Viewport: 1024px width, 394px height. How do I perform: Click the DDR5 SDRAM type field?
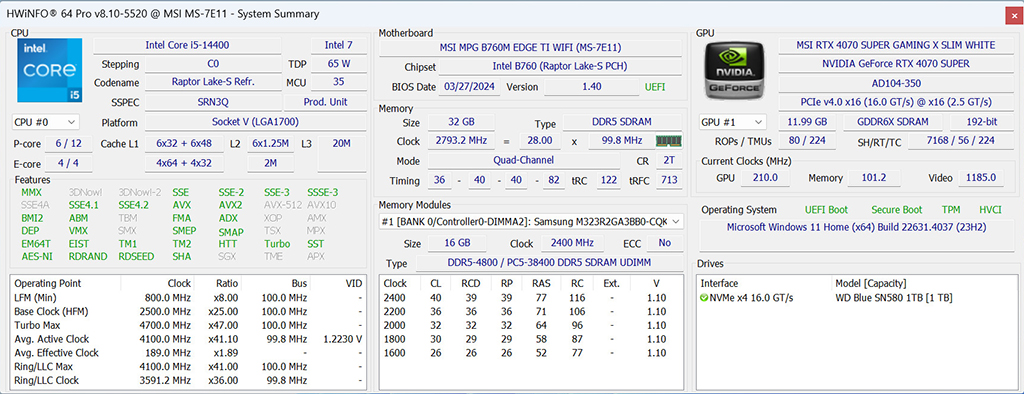coord(622,122)
